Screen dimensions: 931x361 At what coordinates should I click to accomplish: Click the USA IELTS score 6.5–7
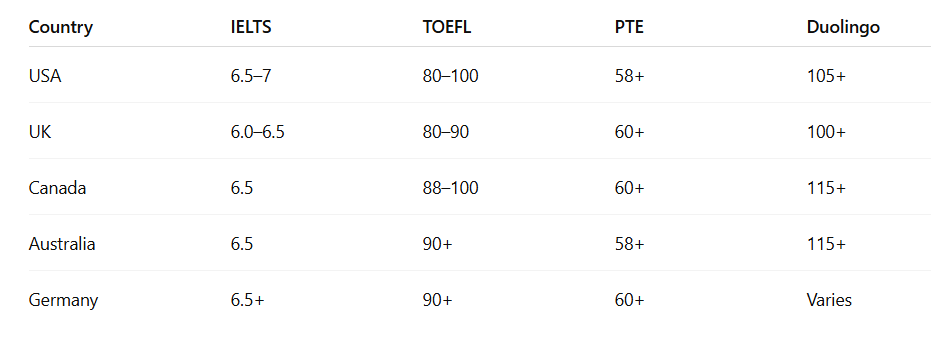[251, 76]
